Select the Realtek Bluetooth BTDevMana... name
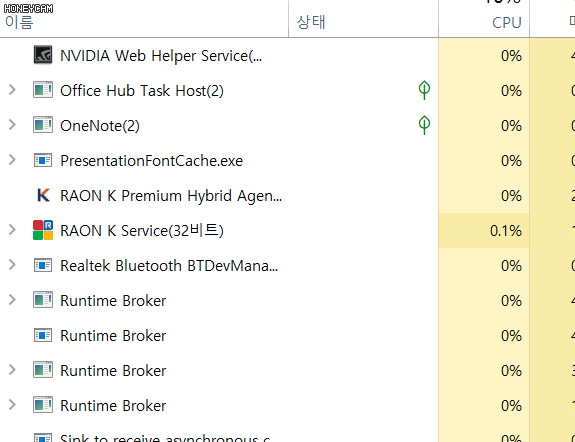This screenshot has height=442, width=575. point(169,266)
